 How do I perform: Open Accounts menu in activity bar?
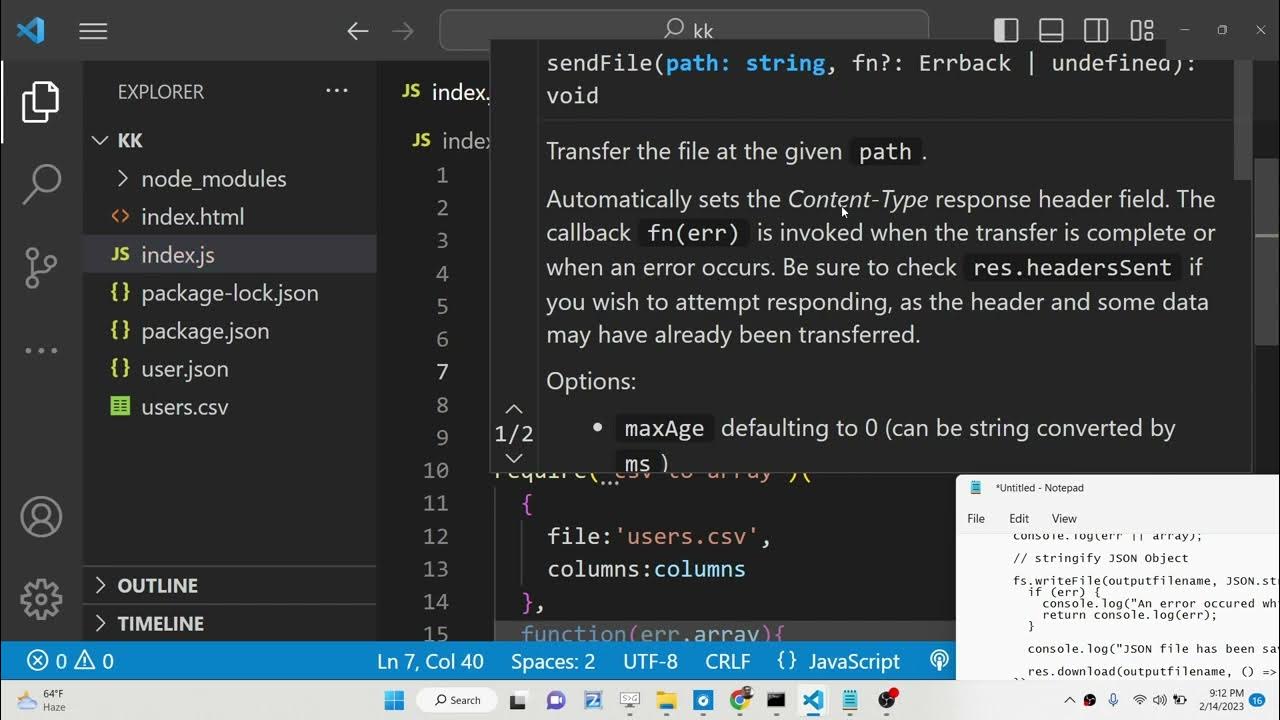(x=41, y=517)
